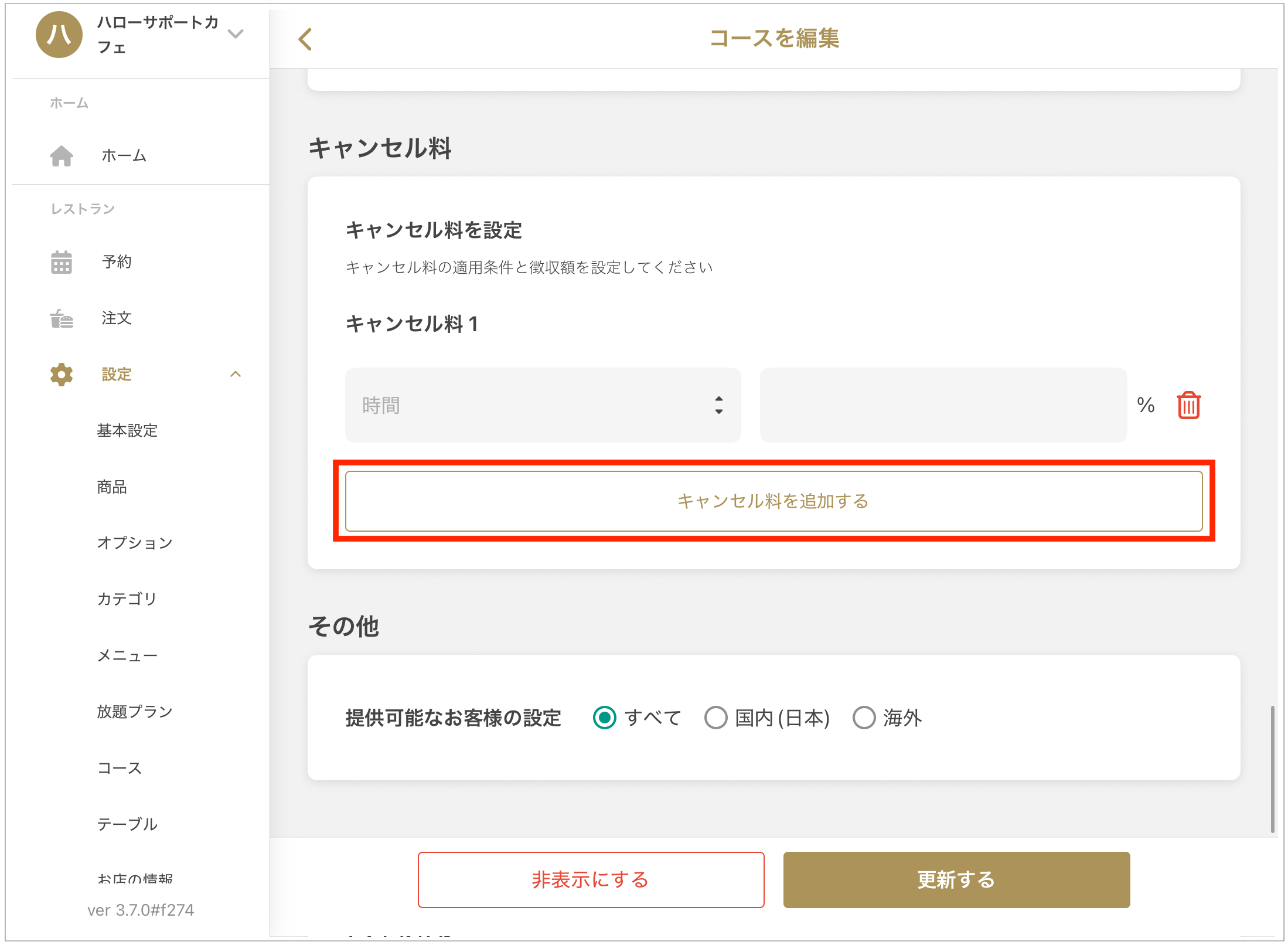Click the キャンセル料を追加する button
The width and height of the screenshot is (1288, 945).
click(774, 501)
